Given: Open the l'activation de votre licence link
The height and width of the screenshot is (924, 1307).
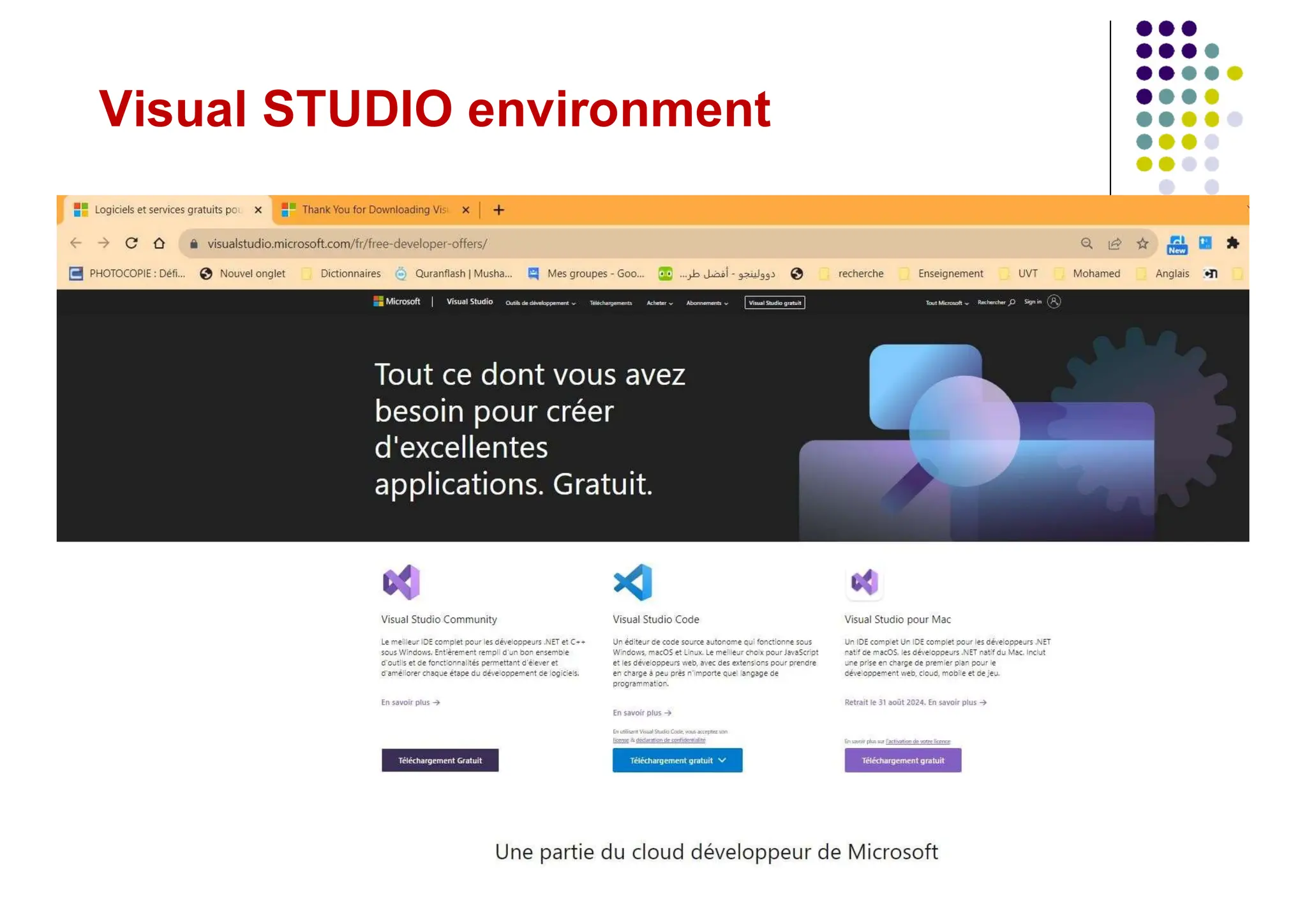Looking at the screenshot, I should [918, 741].
